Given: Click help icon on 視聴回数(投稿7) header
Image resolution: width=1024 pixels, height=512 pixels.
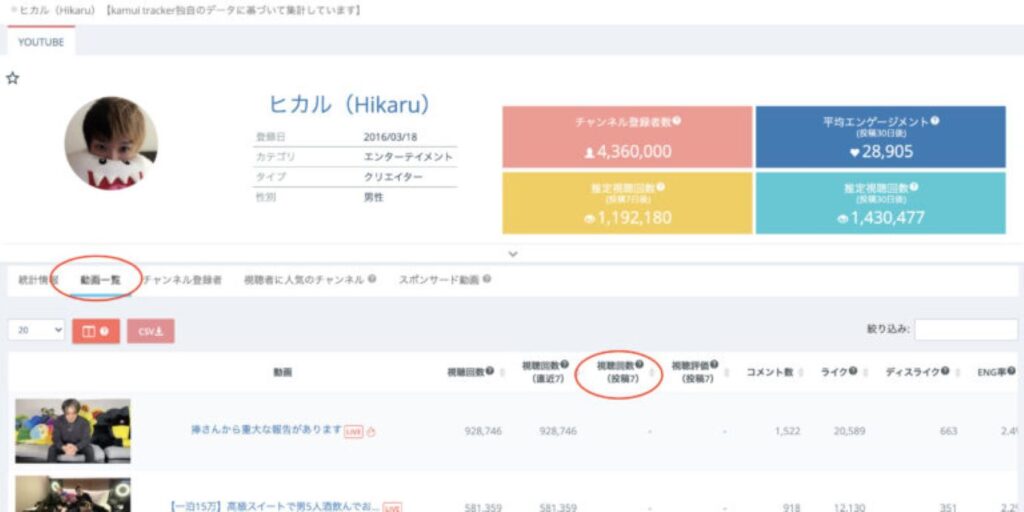Looking at the screenshot, I should [639, 364].
